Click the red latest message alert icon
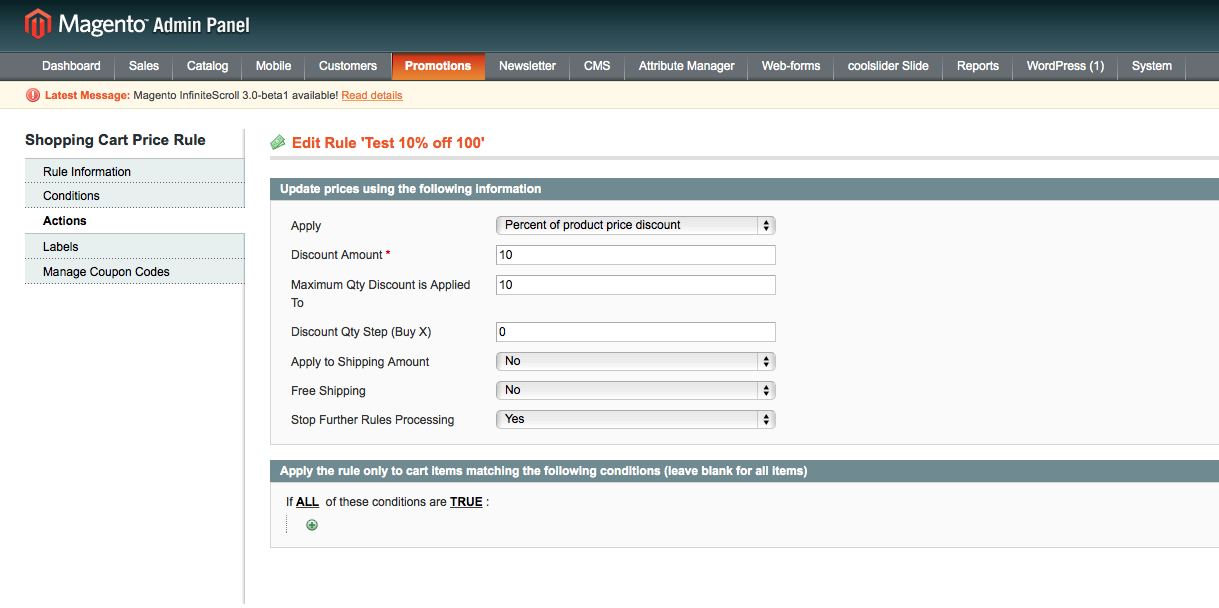This screenshot has height=608, width=1219. pyautogui.click(x=33, y=96)
